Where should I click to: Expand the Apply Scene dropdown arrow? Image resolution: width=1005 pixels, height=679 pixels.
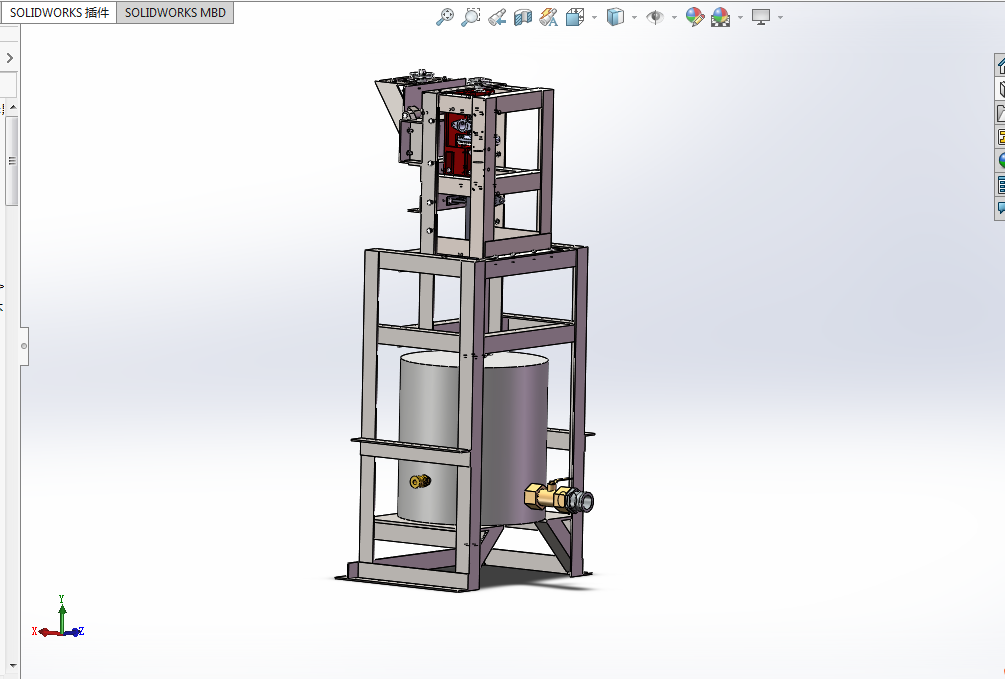(740, 17)
